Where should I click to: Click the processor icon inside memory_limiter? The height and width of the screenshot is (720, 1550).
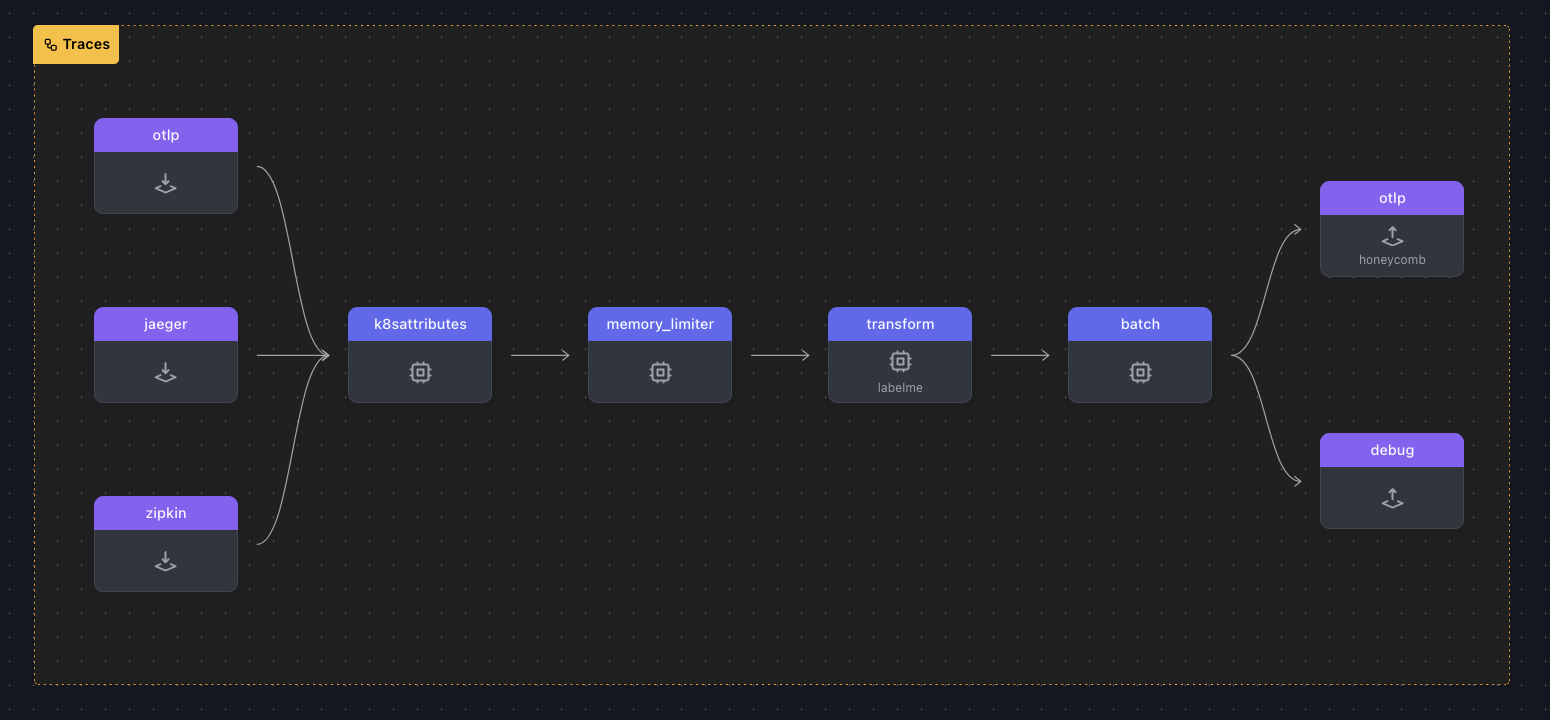pyautogui.click(x=659, y=371)
